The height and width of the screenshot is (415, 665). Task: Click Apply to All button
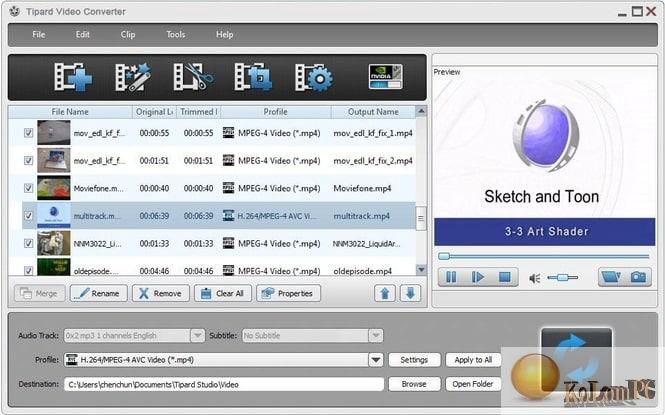[x=473, y=360]
